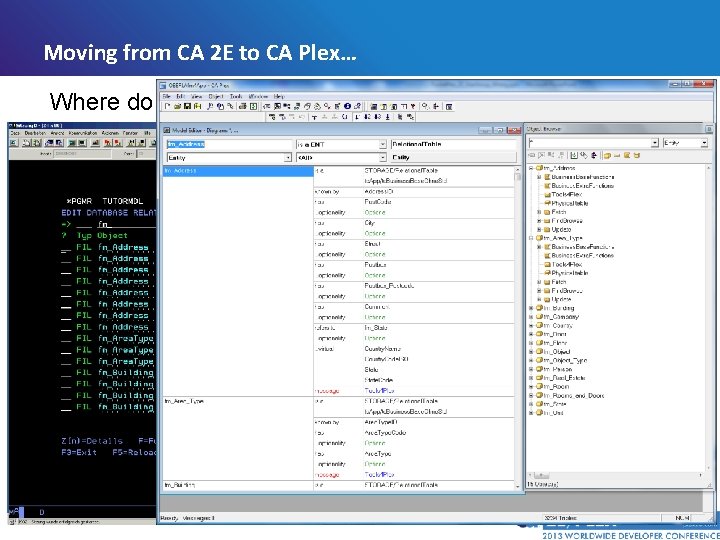This screenshot has height=540, width=720.
Task: Click the F3=Exit text in terminal window
Action: [79, 452]
